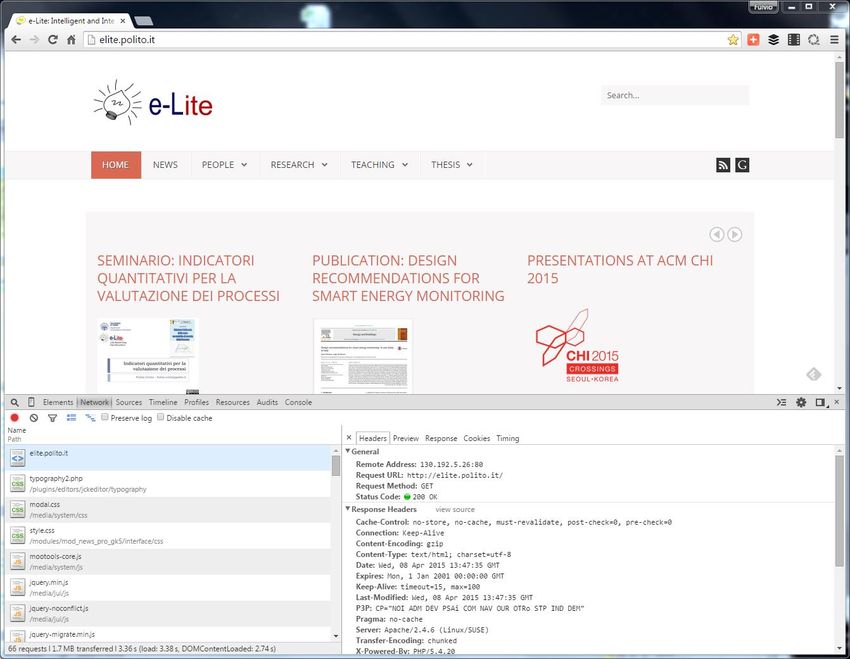Switch to the Console panel
850x659 pixels.
pos(298,402)
